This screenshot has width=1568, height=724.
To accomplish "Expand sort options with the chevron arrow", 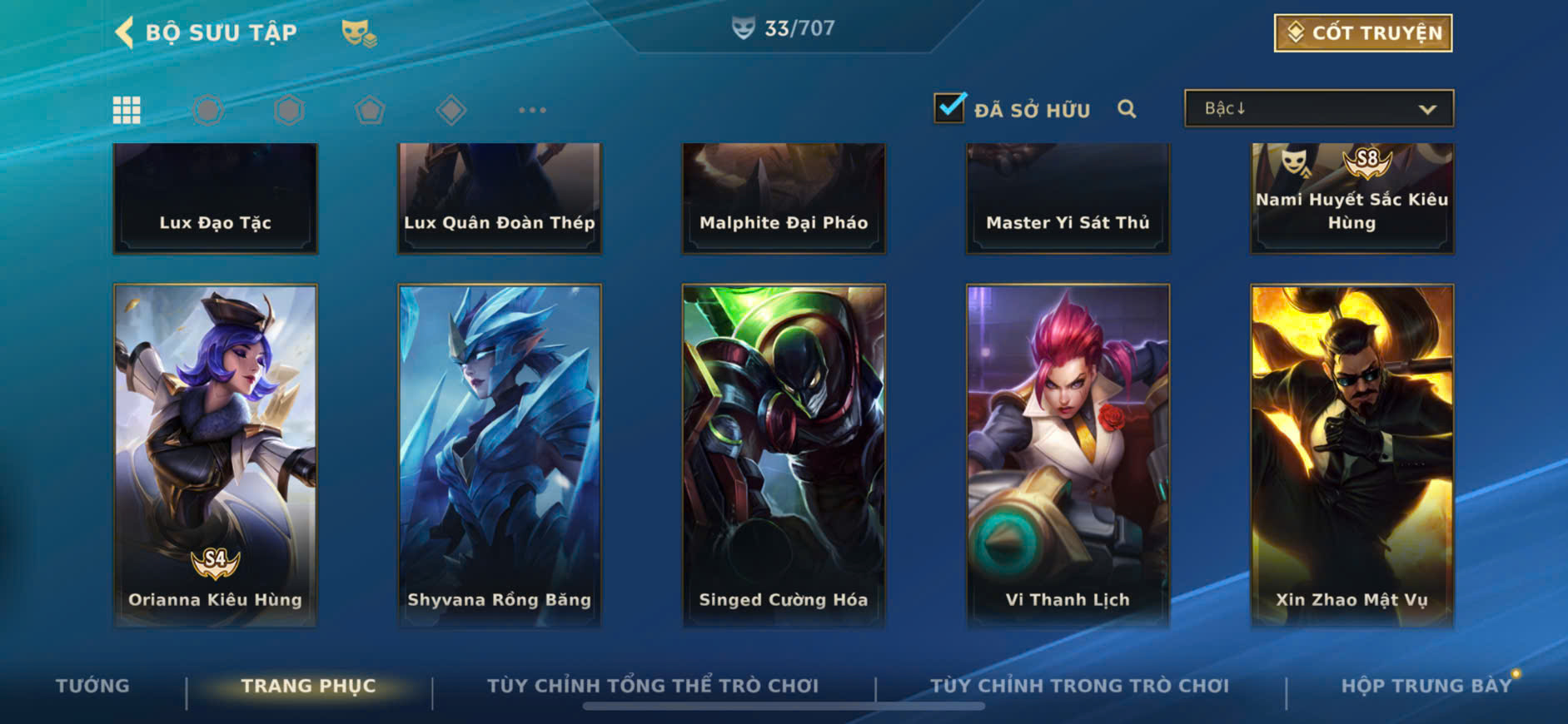I will click(x=1427, y=110).
